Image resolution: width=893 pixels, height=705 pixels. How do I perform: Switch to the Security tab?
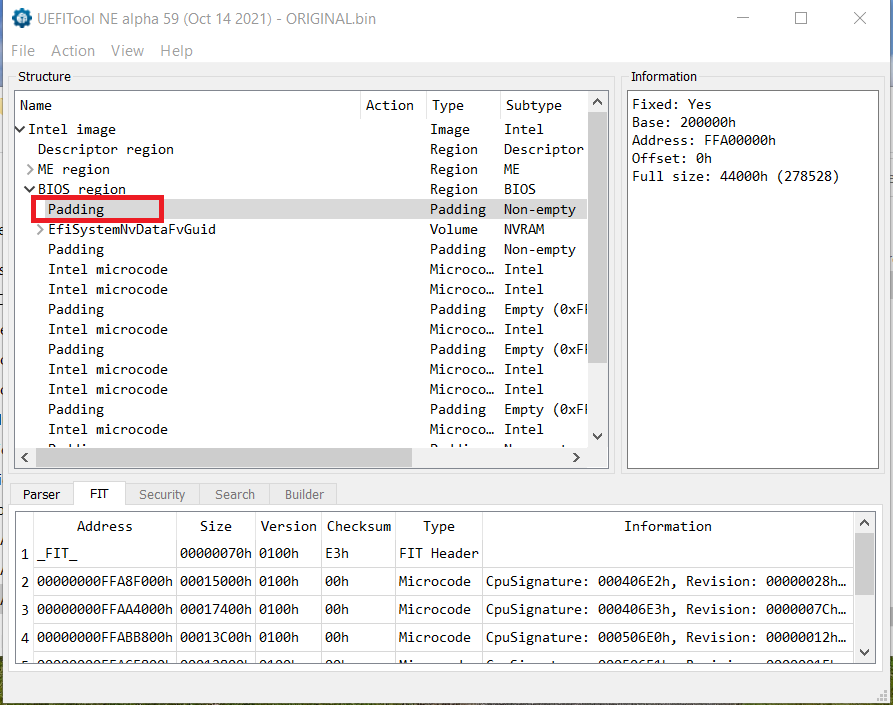(x=162, y=494)
